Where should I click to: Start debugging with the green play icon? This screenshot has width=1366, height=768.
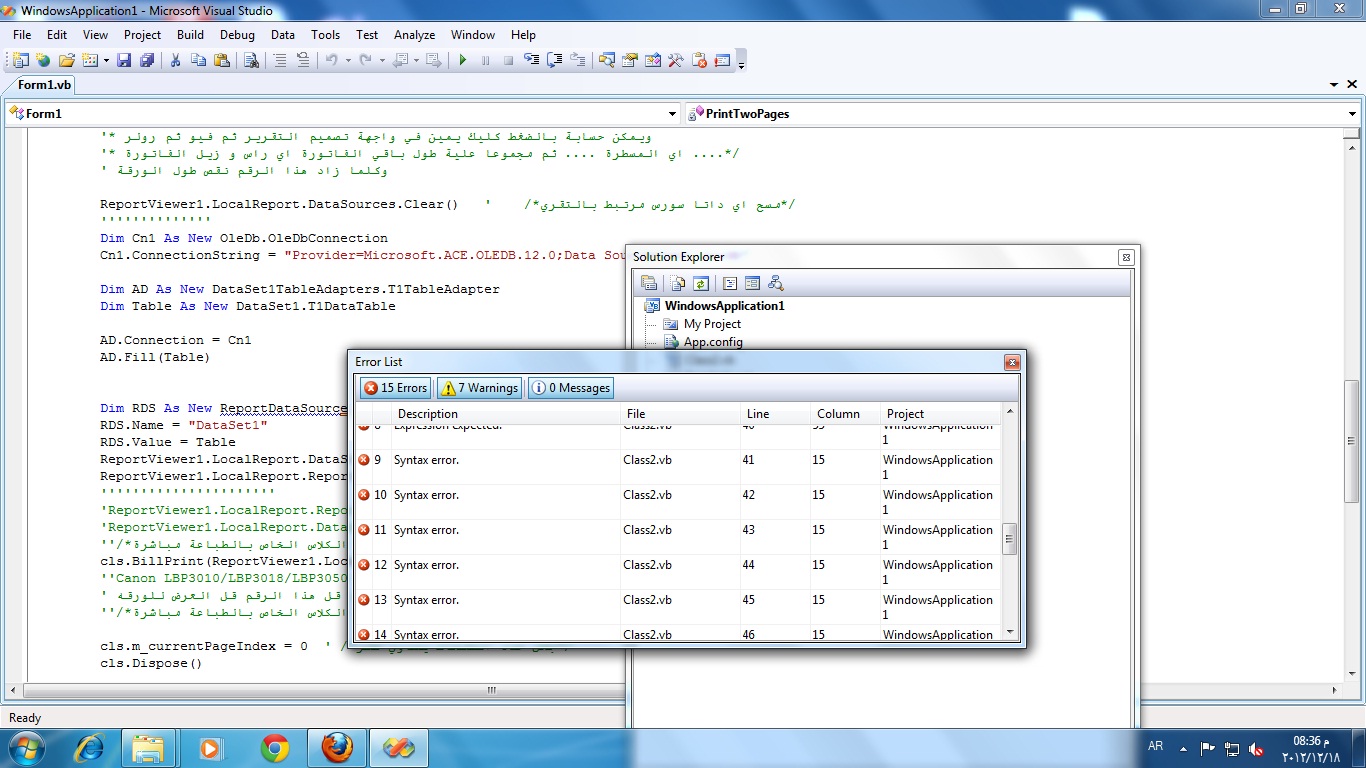point(463,61)
